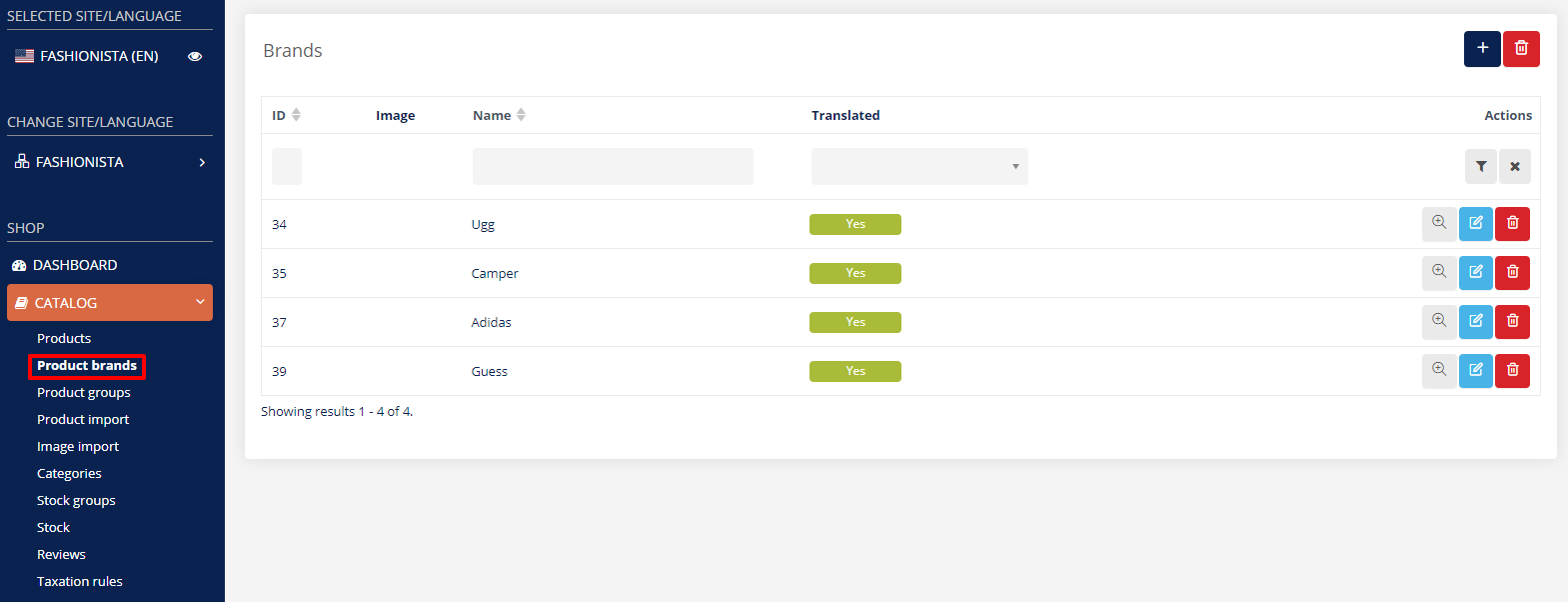Delete the Camper brand
The image size is (1568, 602).
[1513, 273]
